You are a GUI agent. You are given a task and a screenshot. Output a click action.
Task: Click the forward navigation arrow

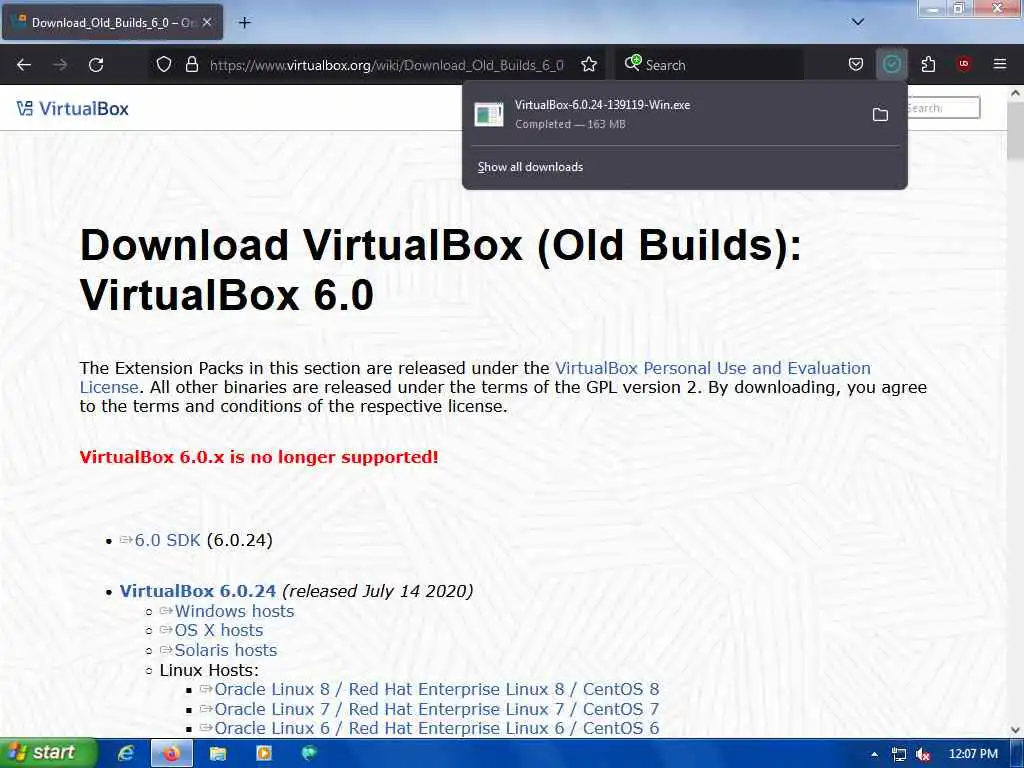click(60, 65)
